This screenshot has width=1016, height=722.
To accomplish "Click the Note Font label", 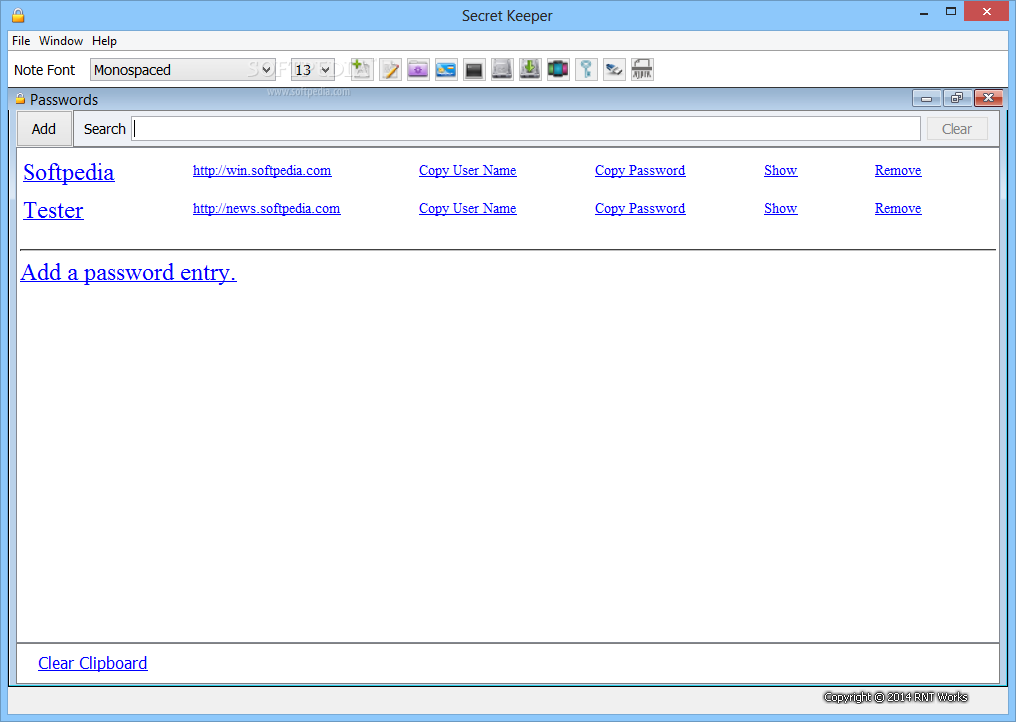I will click(45, 70).
